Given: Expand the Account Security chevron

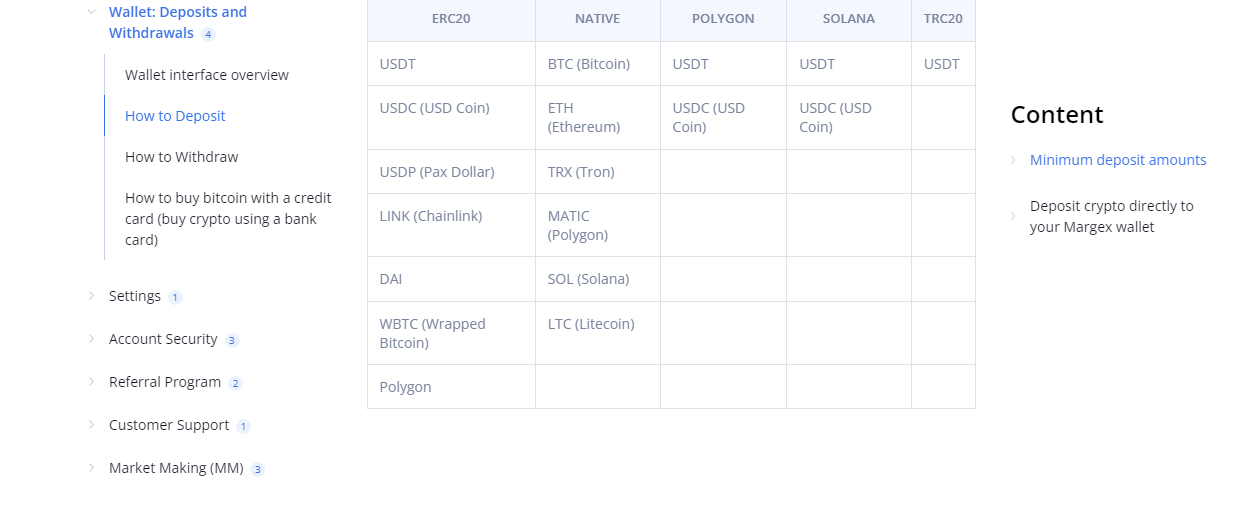Looking at the screenshot, I should click(x=91, y=339).
